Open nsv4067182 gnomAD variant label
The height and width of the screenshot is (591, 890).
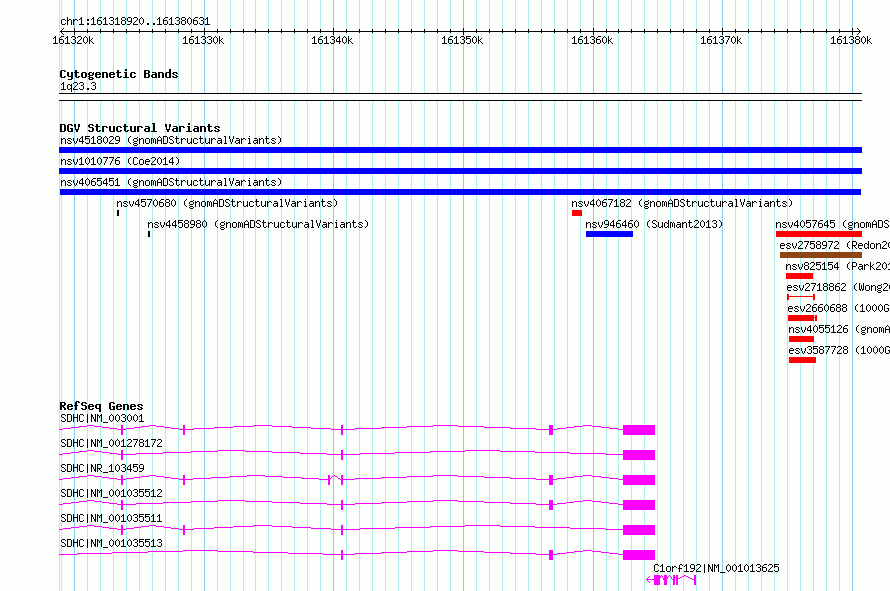point(682,203)
